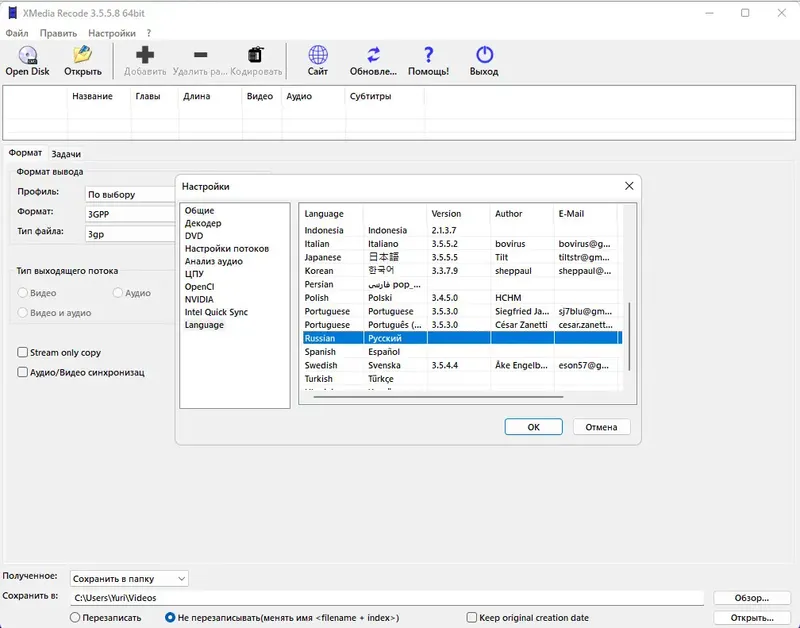Select Общие in settings list
This screenshot has width=800, height=628.
pyautogui.click(x=199, y=211)
